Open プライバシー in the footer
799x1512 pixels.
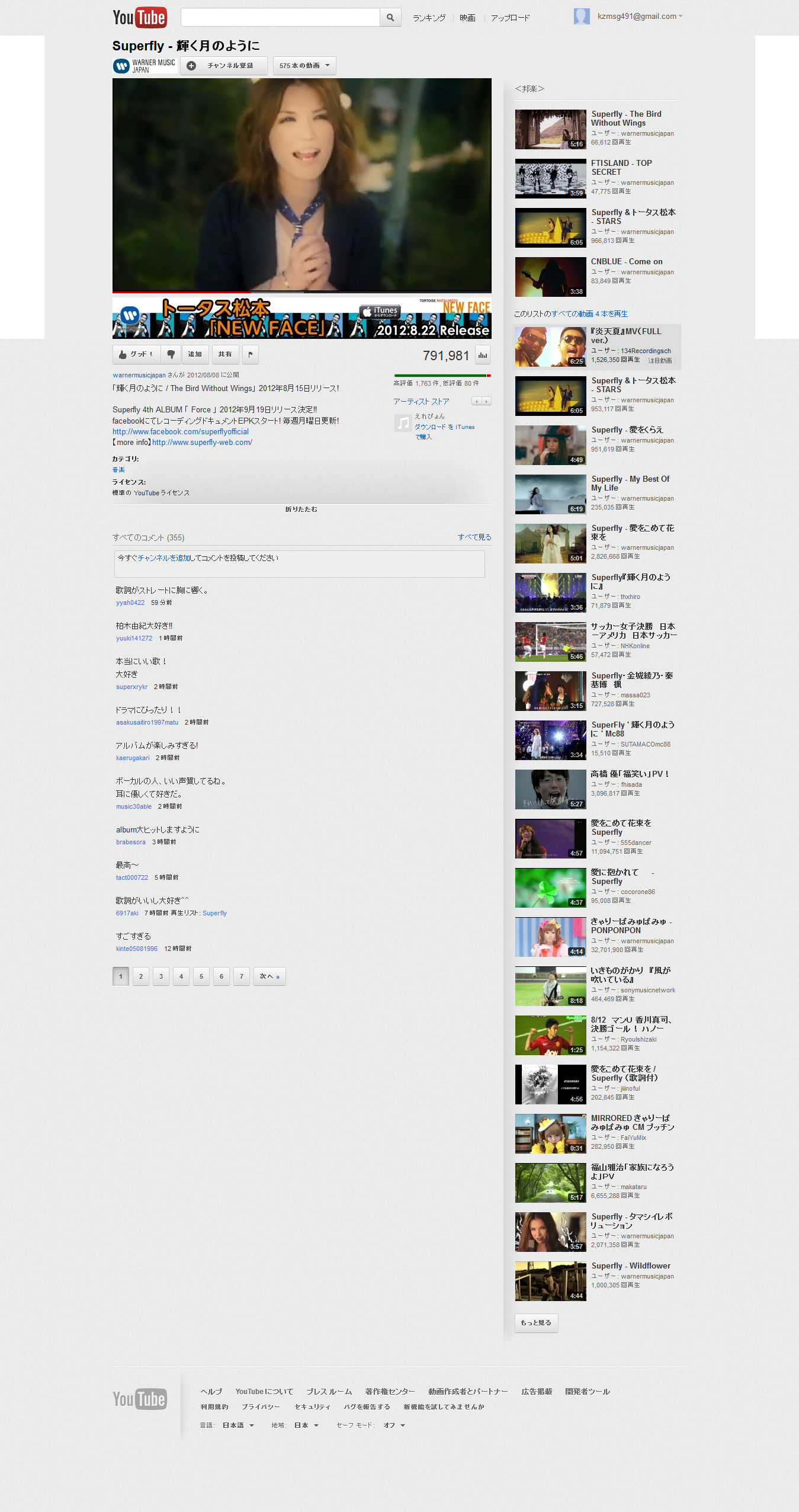click(x=261, y=1407)
